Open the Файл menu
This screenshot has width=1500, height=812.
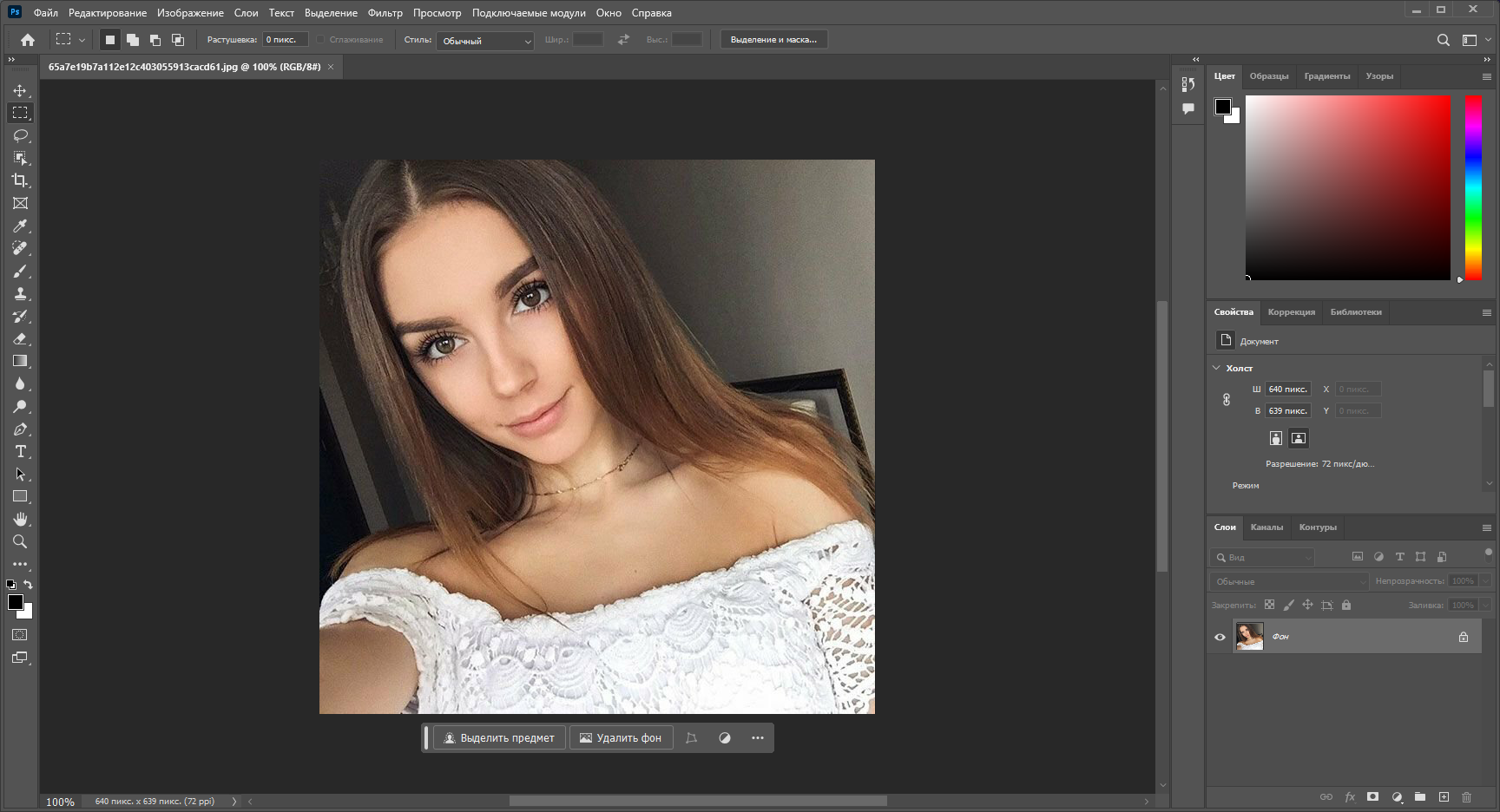click(x=46, y=13)
